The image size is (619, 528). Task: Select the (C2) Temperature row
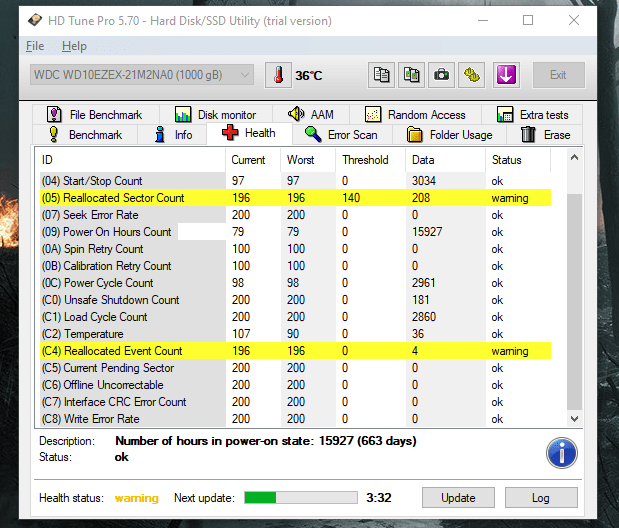tap(295, 334)
